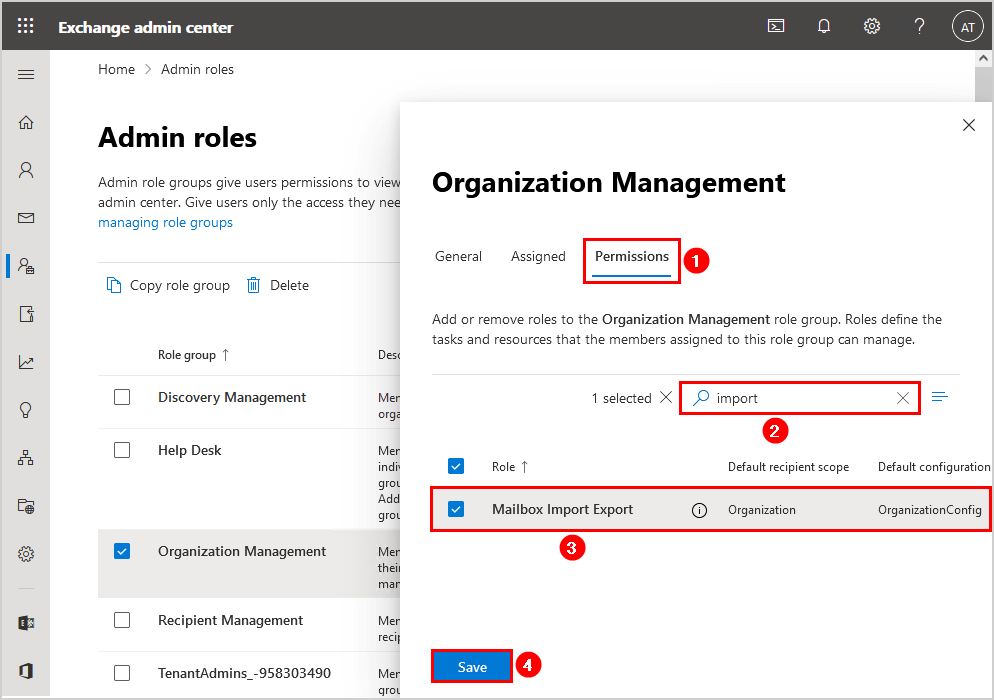The height and width of the screenshot is (700, 994).
Task: Open Public folders in sidebar
Action: coord(26,506)
